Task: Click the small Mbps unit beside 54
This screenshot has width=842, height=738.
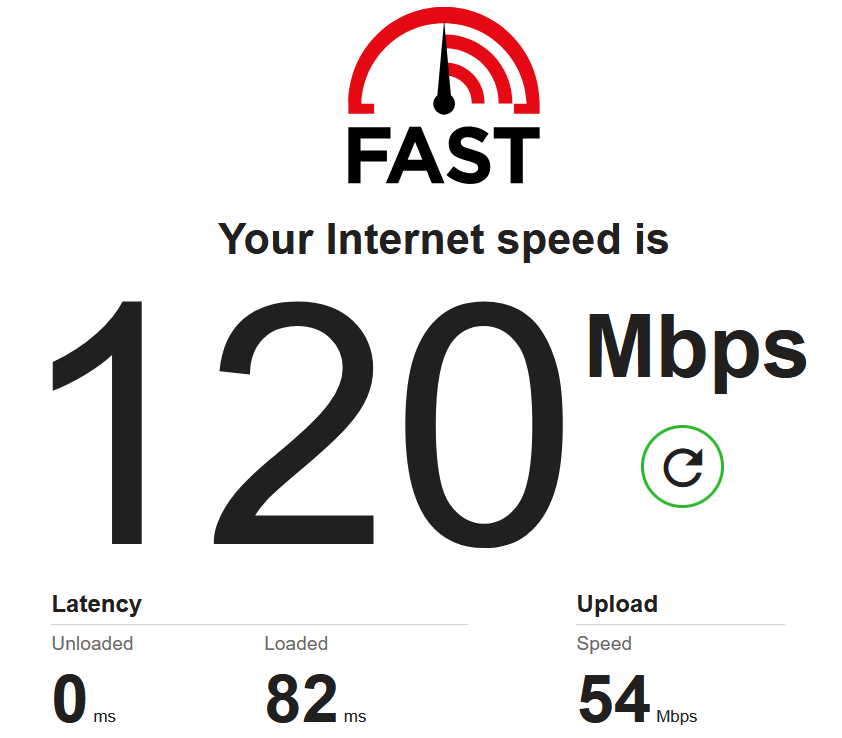Action: tap(677, 717)
